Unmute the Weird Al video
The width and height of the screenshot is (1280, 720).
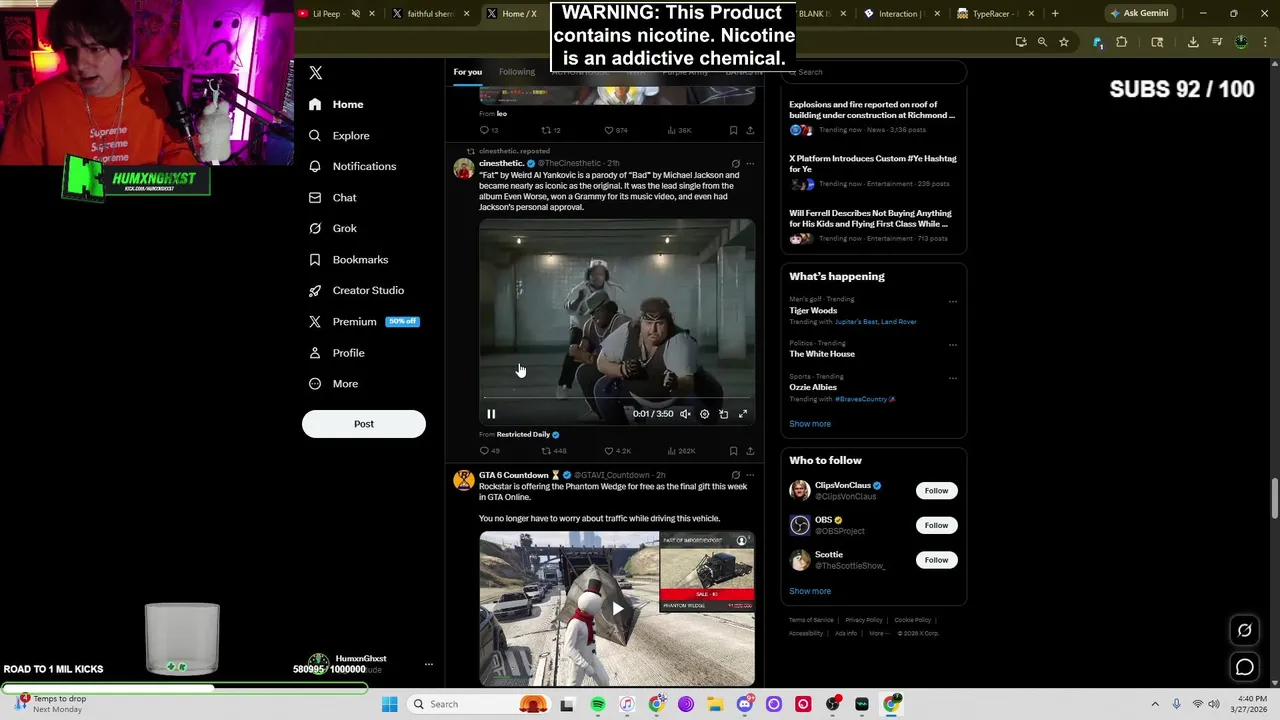click(x=685, y=414)
